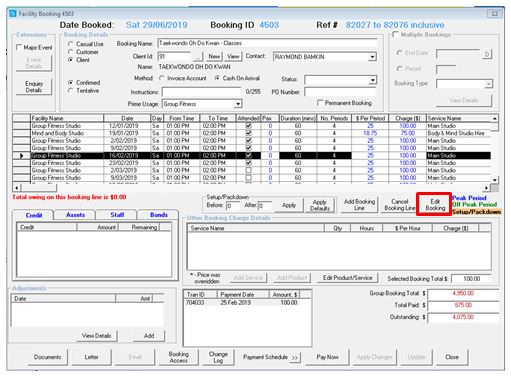511x376 pixels.
Task: Click the Instructions text field
Action: pyautogui.click(x=201, y=92)
